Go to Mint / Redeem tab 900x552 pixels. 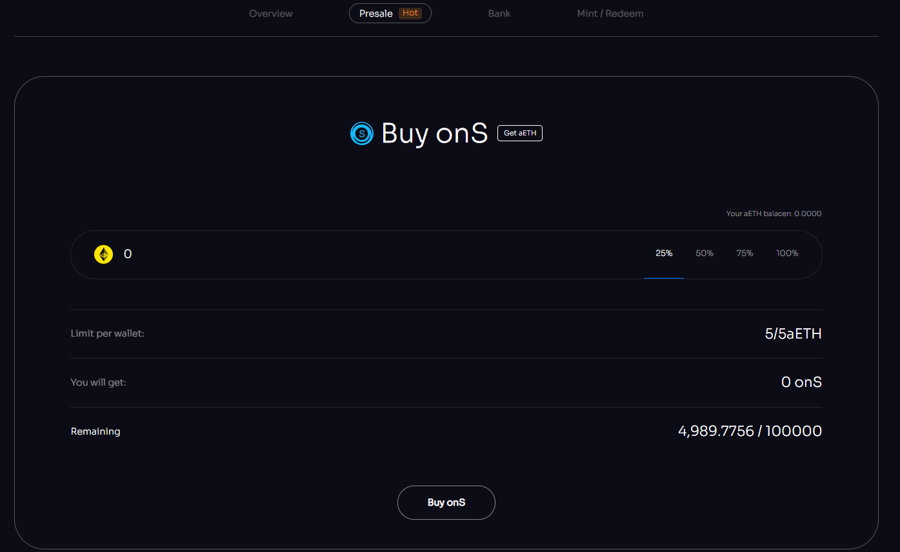click(610, 14)
